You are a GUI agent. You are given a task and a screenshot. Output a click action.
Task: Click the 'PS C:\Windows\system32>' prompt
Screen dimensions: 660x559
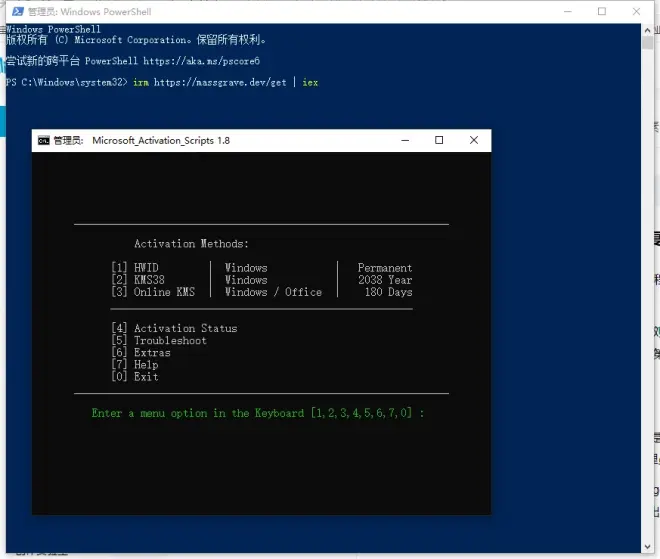tap(67, 83)
